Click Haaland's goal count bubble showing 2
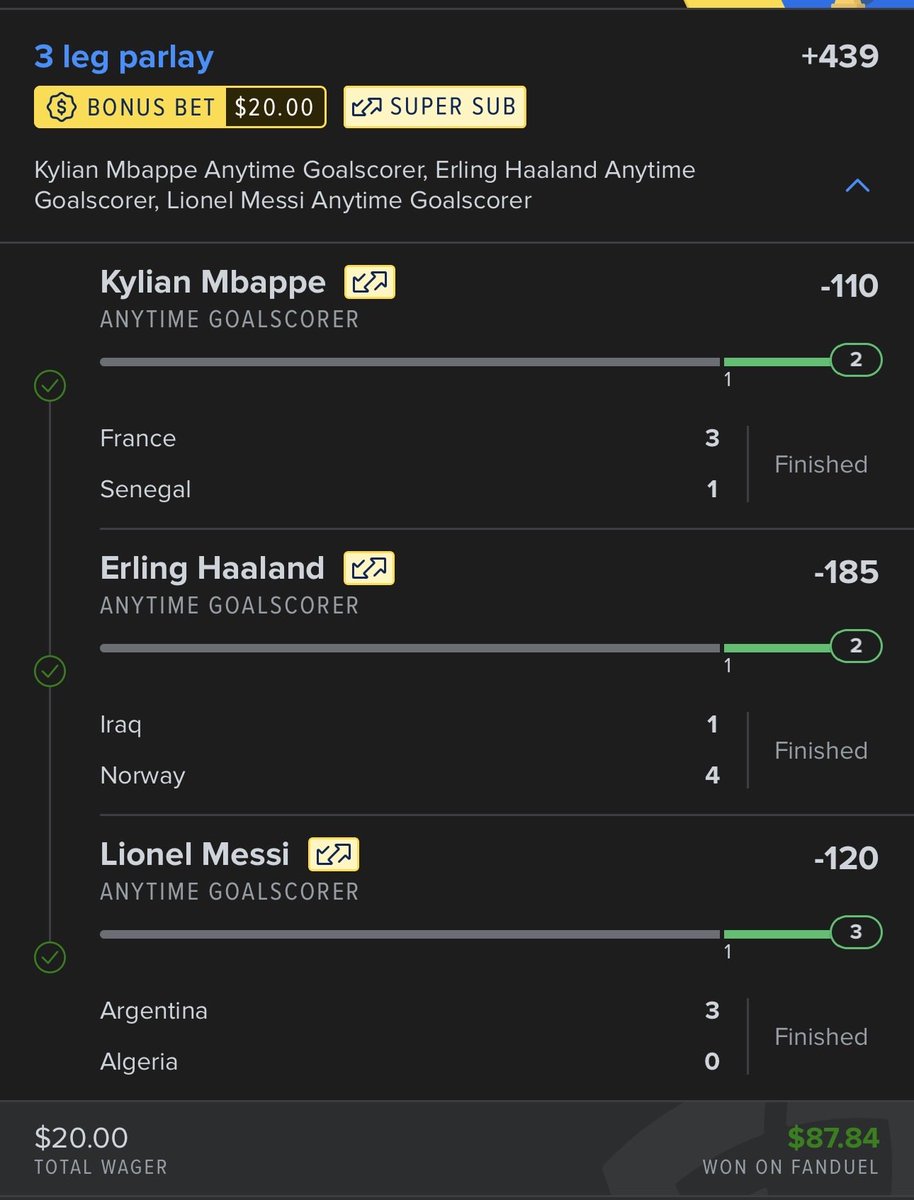Image resolution: width=914 pixels, height=1200 pixels. click(x=856, y=646)
